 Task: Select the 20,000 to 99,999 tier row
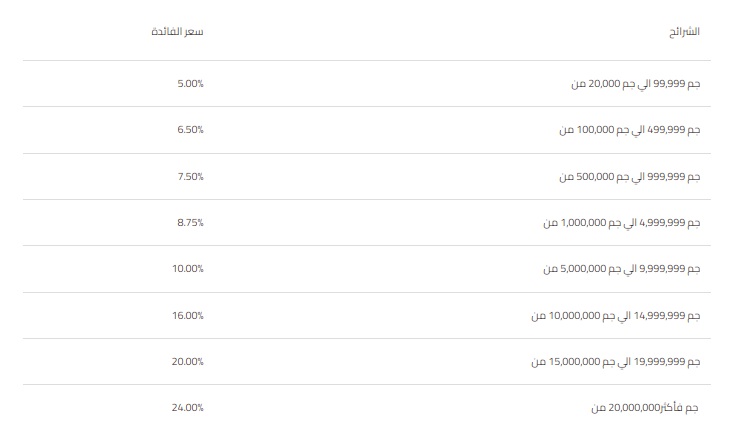367,84
